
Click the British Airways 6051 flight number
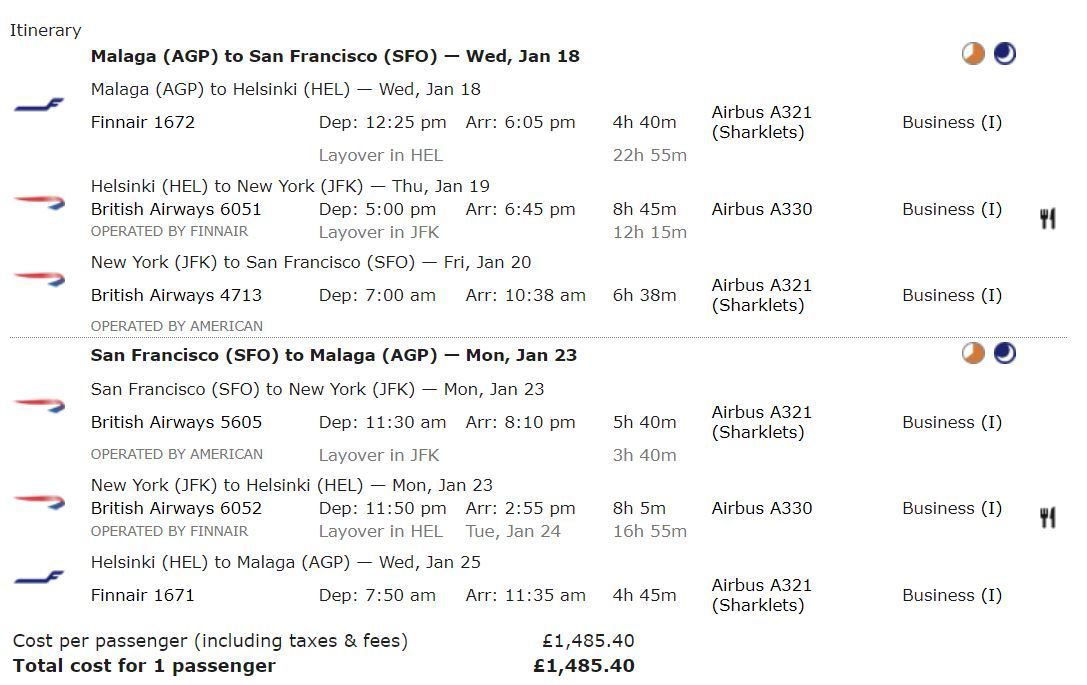(x=176, y=209)
